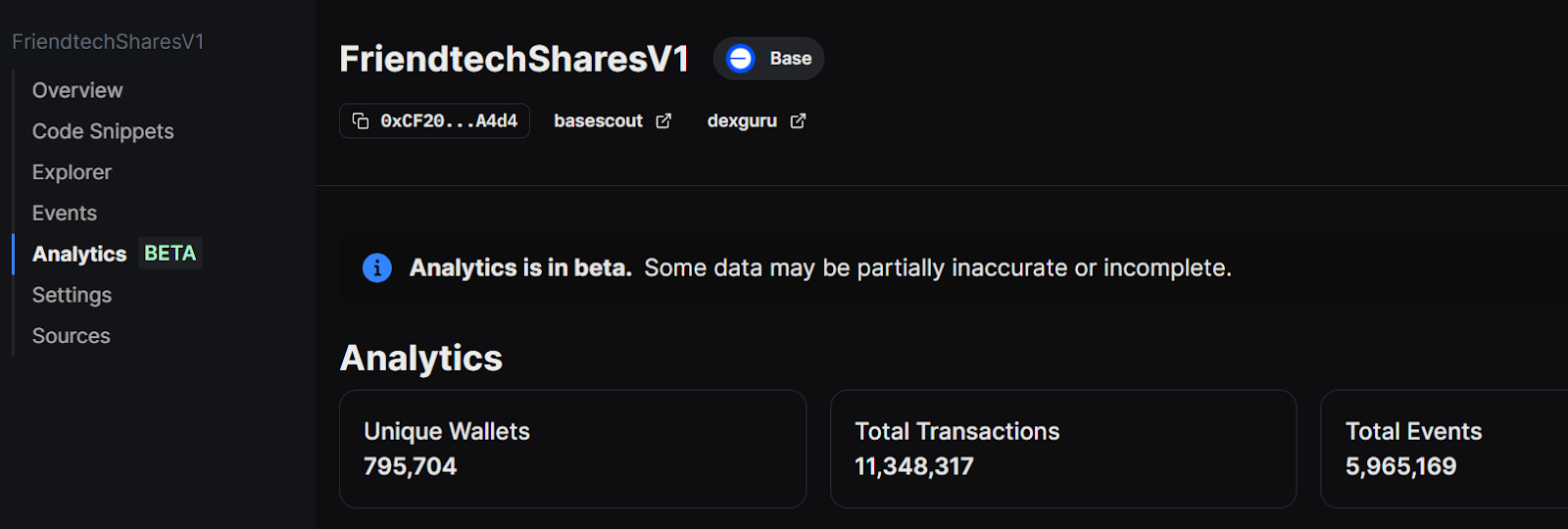1568x529 pixels.
Task: Click the Base network badge
Action: [769, 59]
